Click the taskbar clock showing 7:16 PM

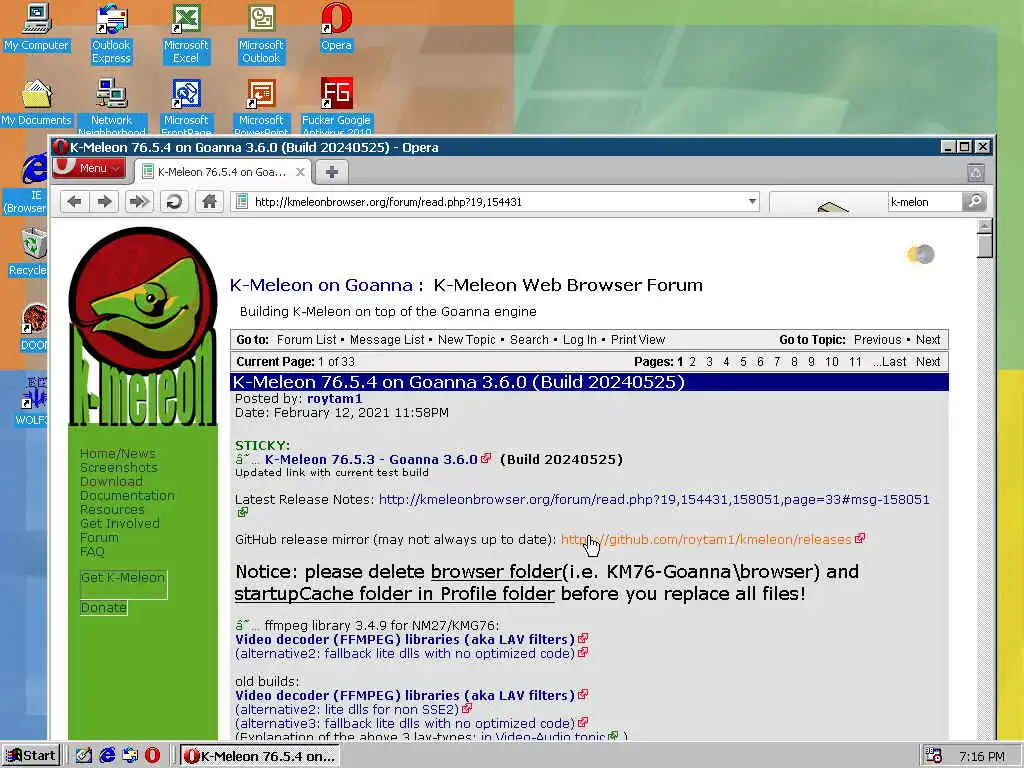pyautogui.click(x=982, y=756)
